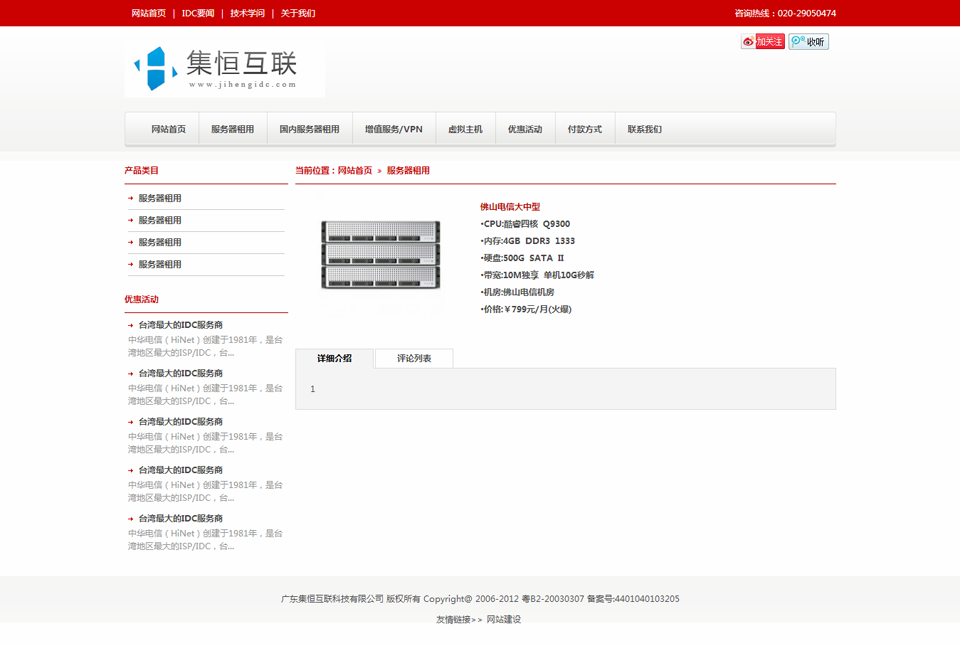Viewport: 960px width, 646px height.
Task: Open the 虚拟主机 navigation item
Action: [x=465, y=129]
